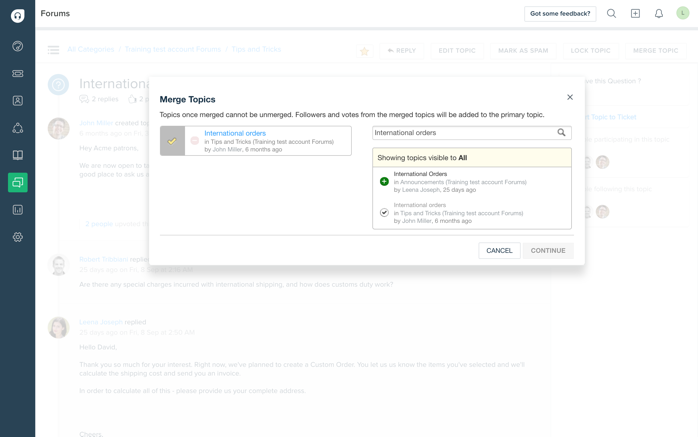
Task: Open Contacts in the sidebar
Action: (x=17, y=101)
